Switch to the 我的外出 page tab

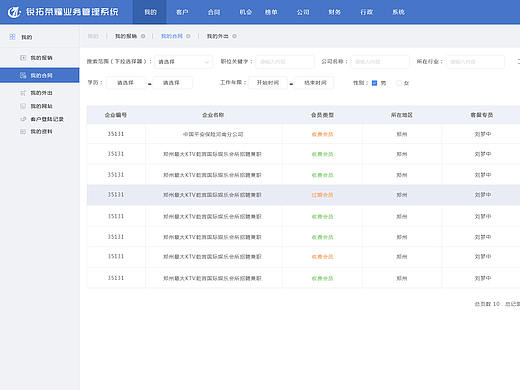click(217, 36)
